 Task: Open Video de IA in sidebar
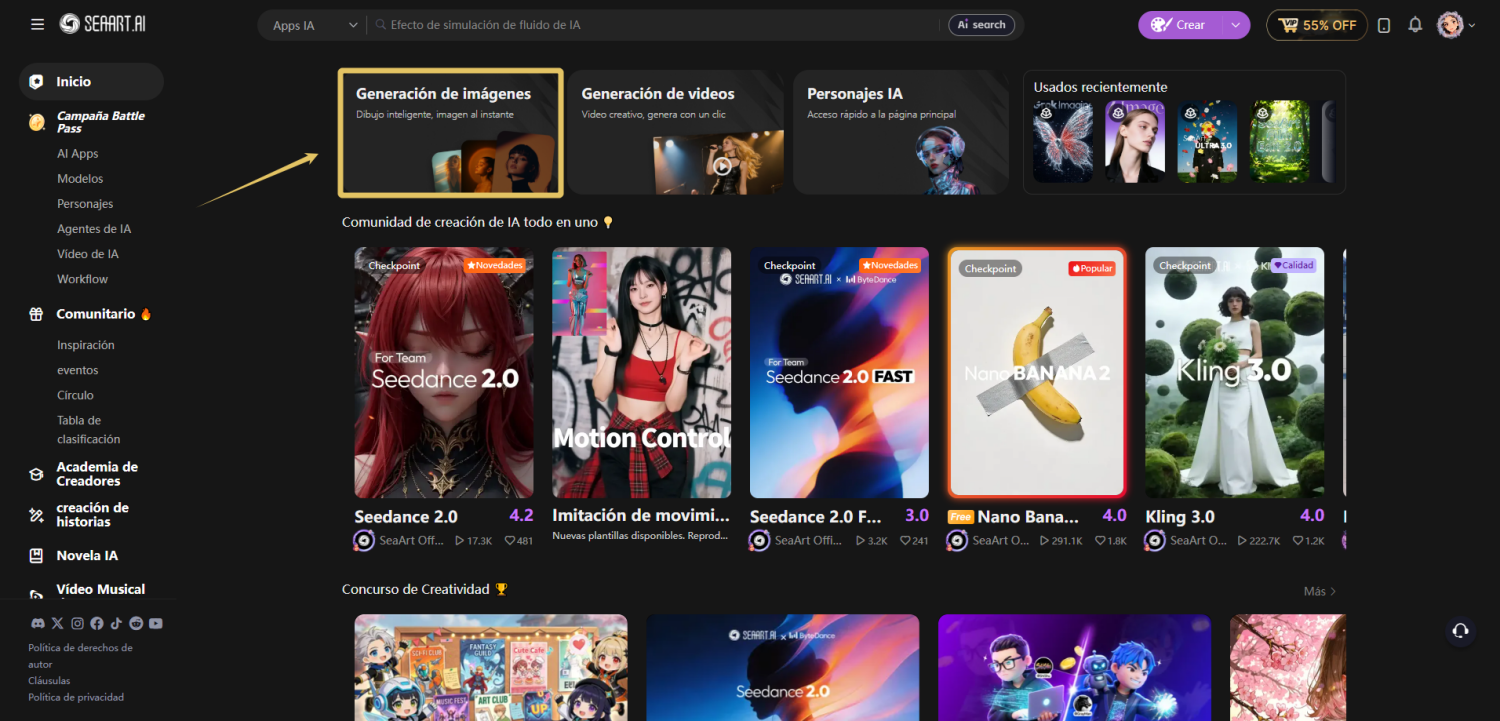pyautogui.click(x=88, y=254)
